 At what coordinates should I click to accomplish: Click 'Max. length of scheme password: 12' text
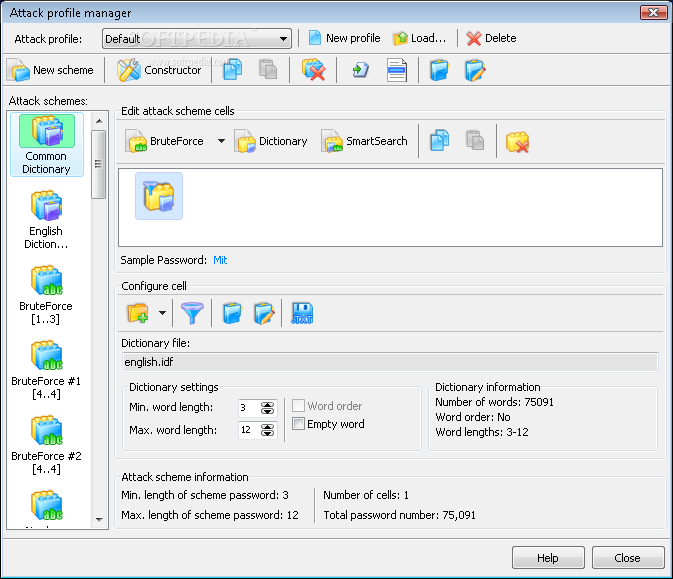[209, 515]
